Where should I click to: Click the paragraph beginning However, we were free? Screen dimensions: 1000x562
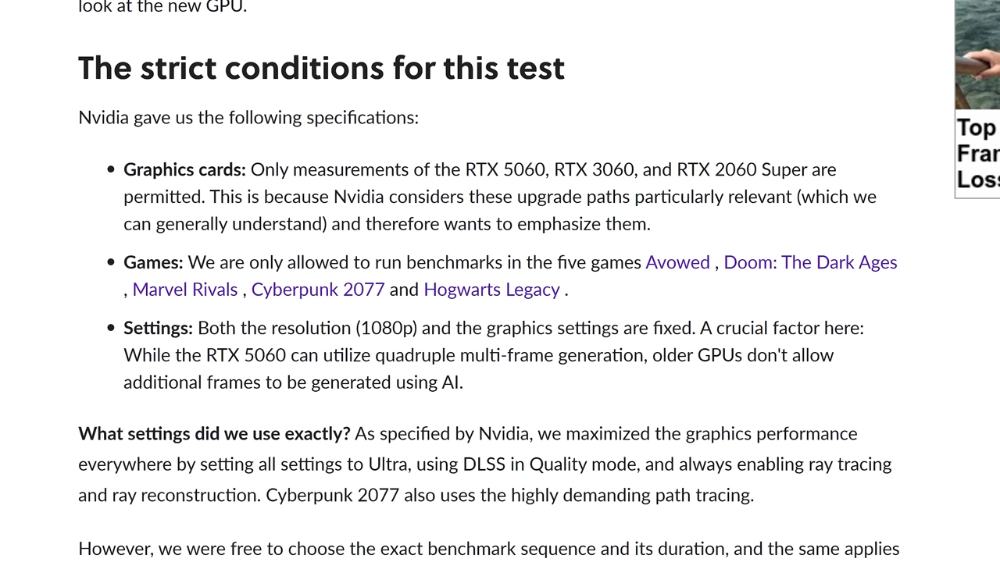(489, 549)
